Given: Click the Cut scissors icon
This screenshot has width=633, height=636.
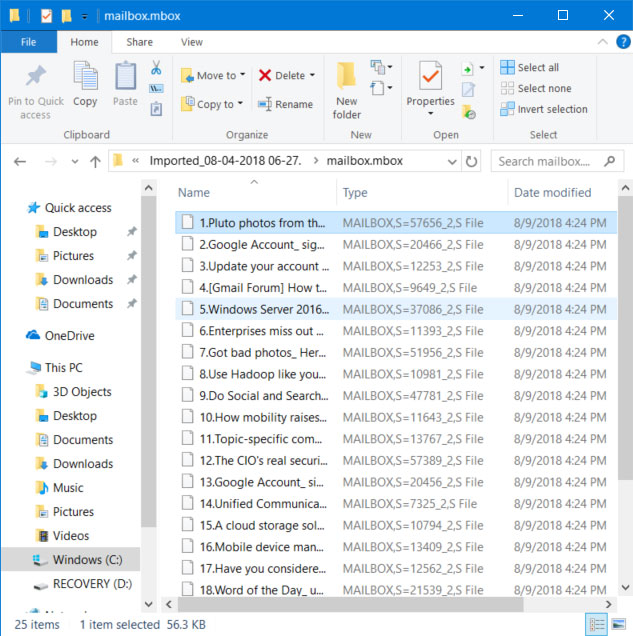Looking at the screenshot, I should click(x=156, y=67).
